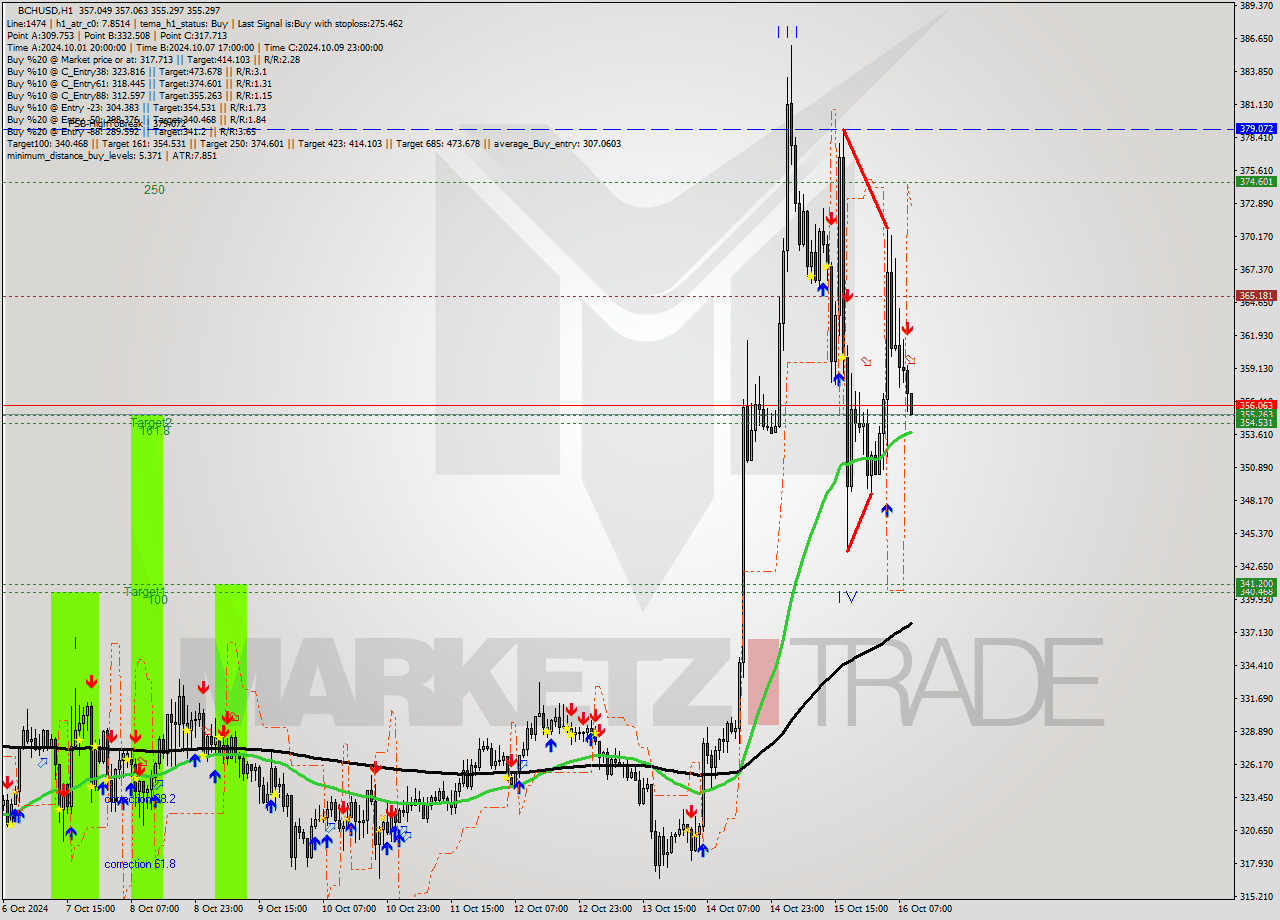Click the 348.170 price axis label
1280x920 pixels.
[x=1256, y=501]
